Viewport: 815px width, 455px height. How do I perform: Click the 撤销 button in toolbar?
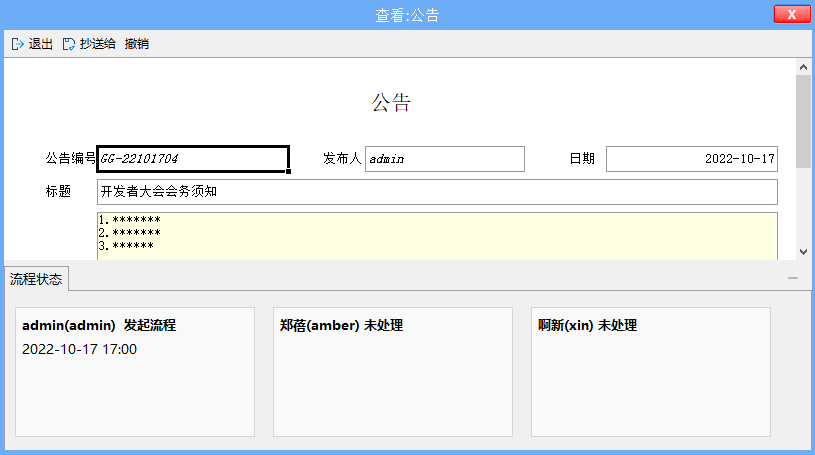click(137, 44)
